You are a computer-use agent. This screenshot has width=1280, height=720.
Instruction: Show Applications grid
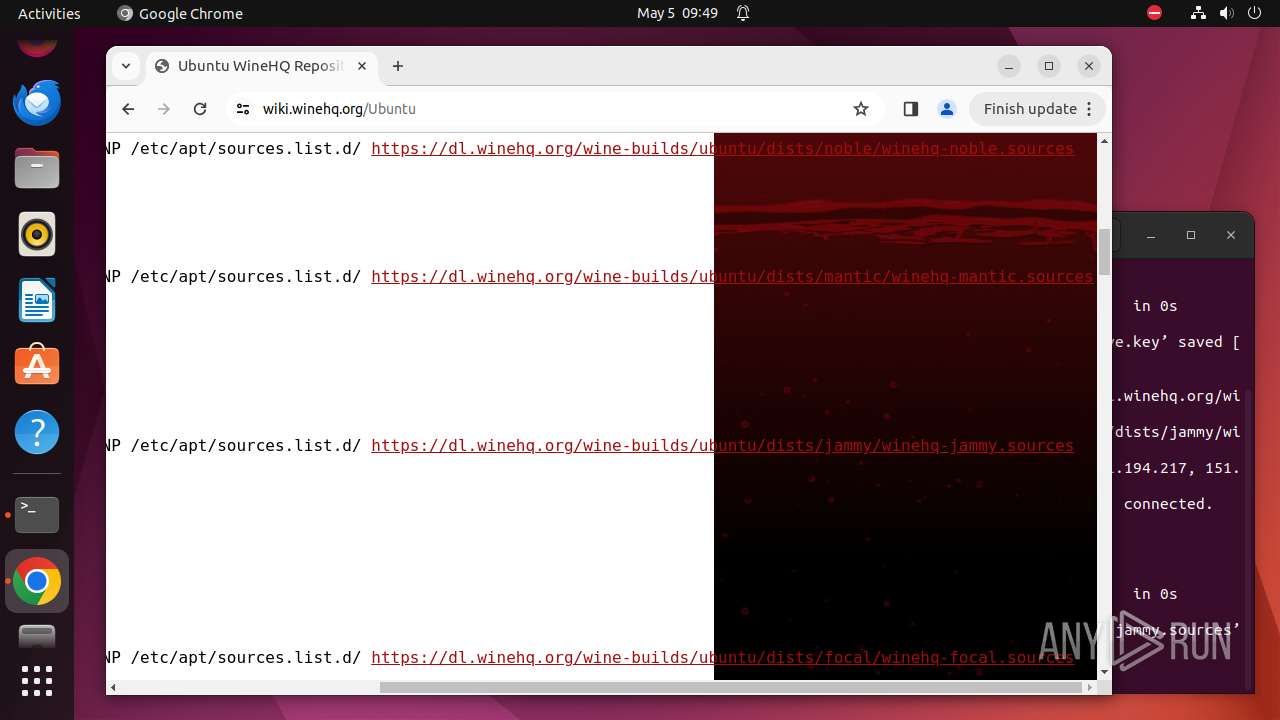pyautogui.click(x=37, y=681)
